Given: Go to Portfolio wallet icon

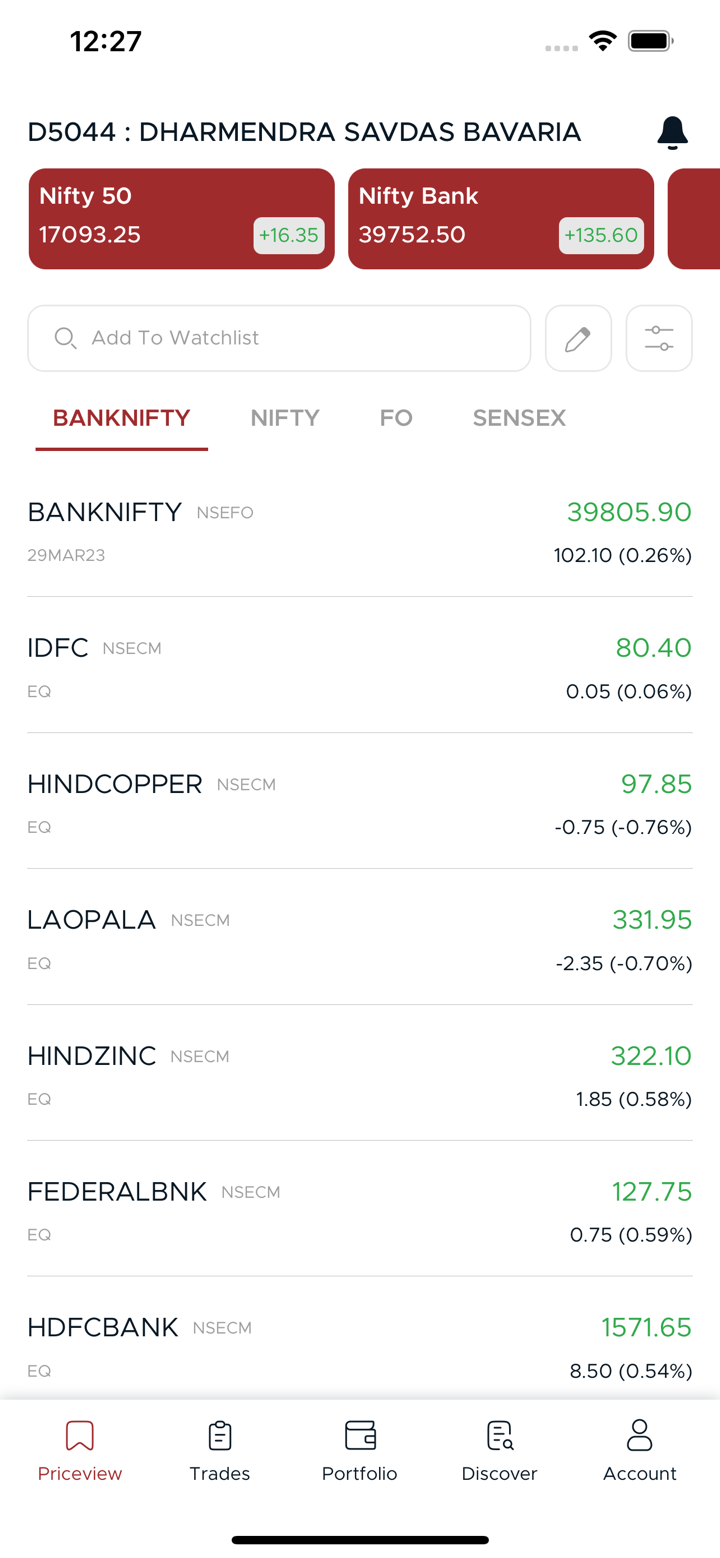Looking at the screenshot, I should (x=360, y=1436).
